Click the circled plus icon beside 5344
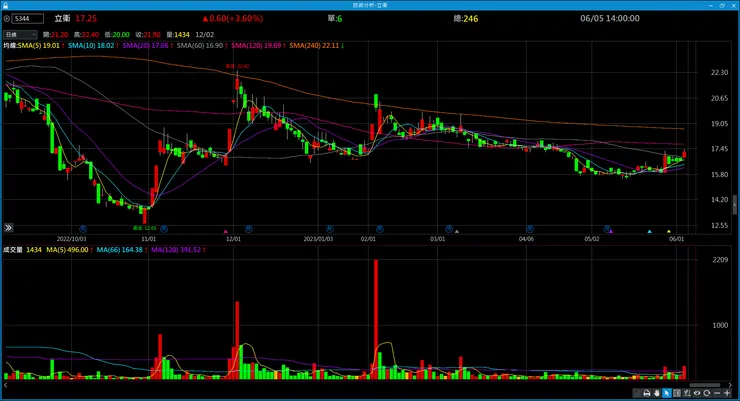Viewport: 740px width, 401px height. (7, 19)
